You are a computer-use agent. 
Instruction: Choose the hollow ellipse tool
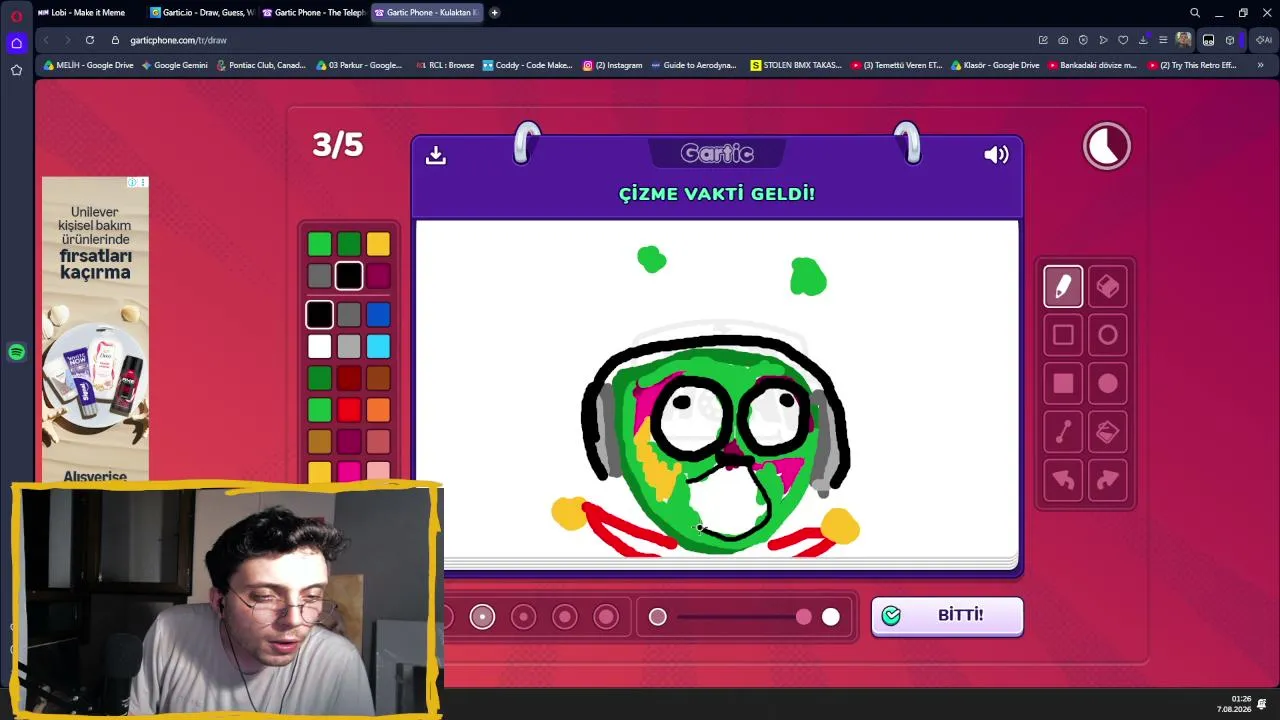click(x=1107, y=335)
